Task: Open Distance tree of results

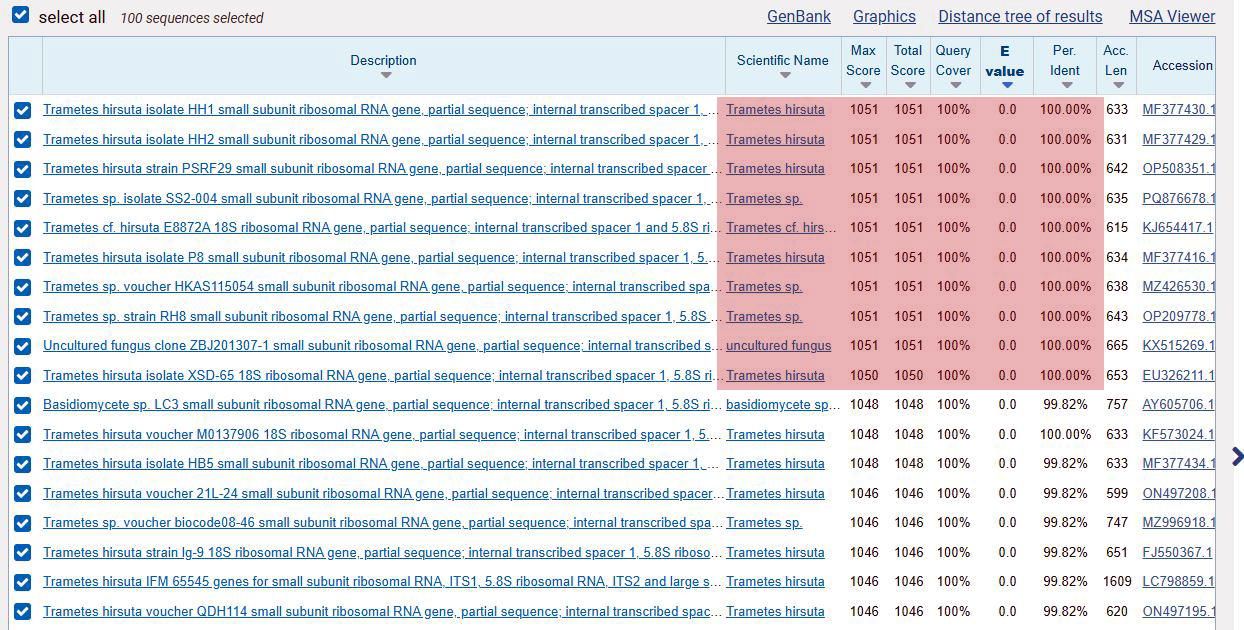Action: tap(1020, 16)
